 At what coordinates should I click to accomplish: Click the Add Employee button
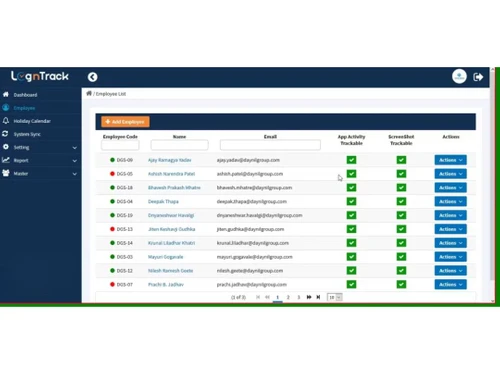[x=125, y=122]
